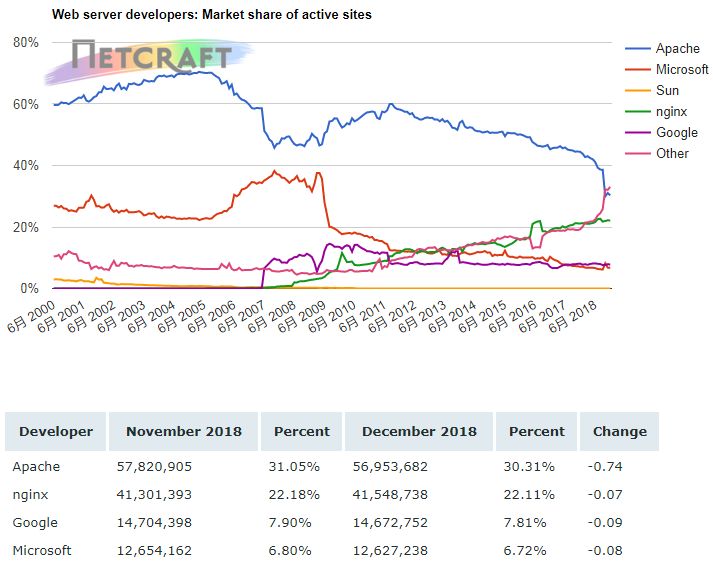The width and height of the screenshot is (713, 570).
Task: Click the November 2018 column header
Action: [x=184, y=431]
